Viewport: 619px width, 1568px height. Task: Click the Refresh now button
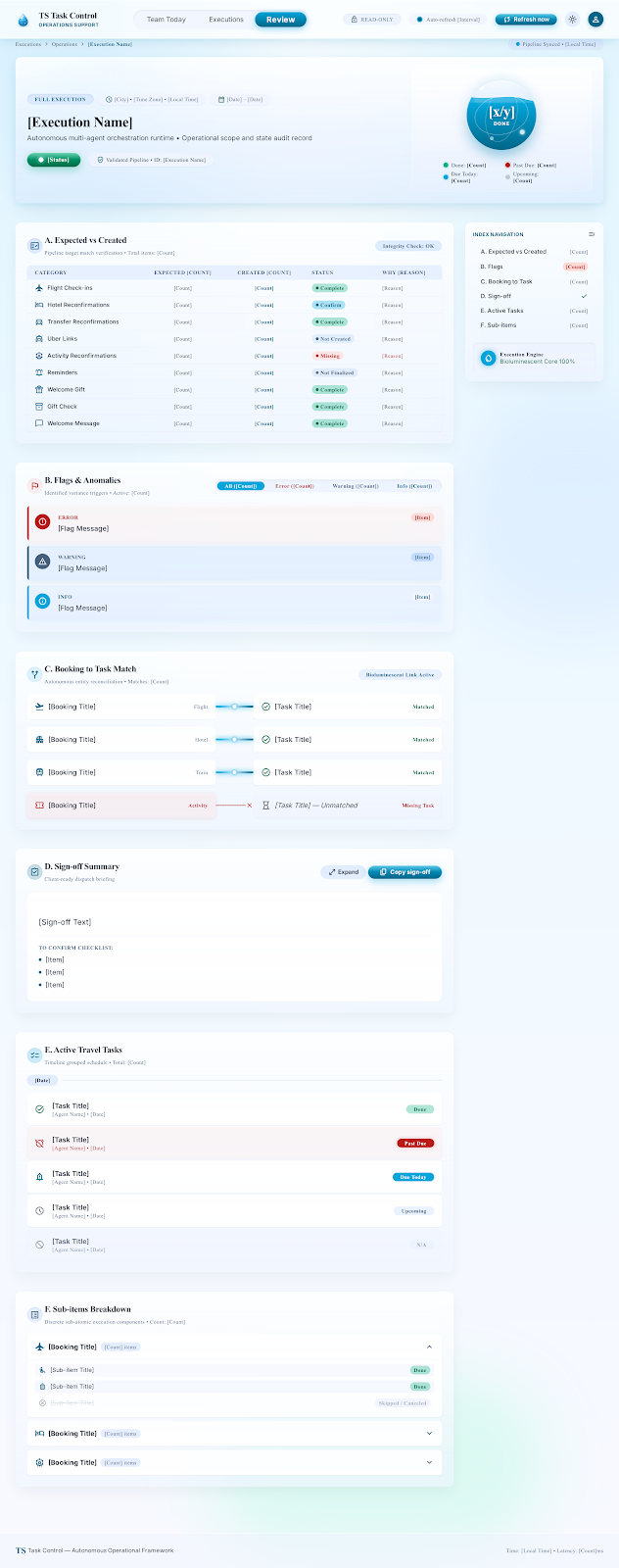click(x=526, y=20)
